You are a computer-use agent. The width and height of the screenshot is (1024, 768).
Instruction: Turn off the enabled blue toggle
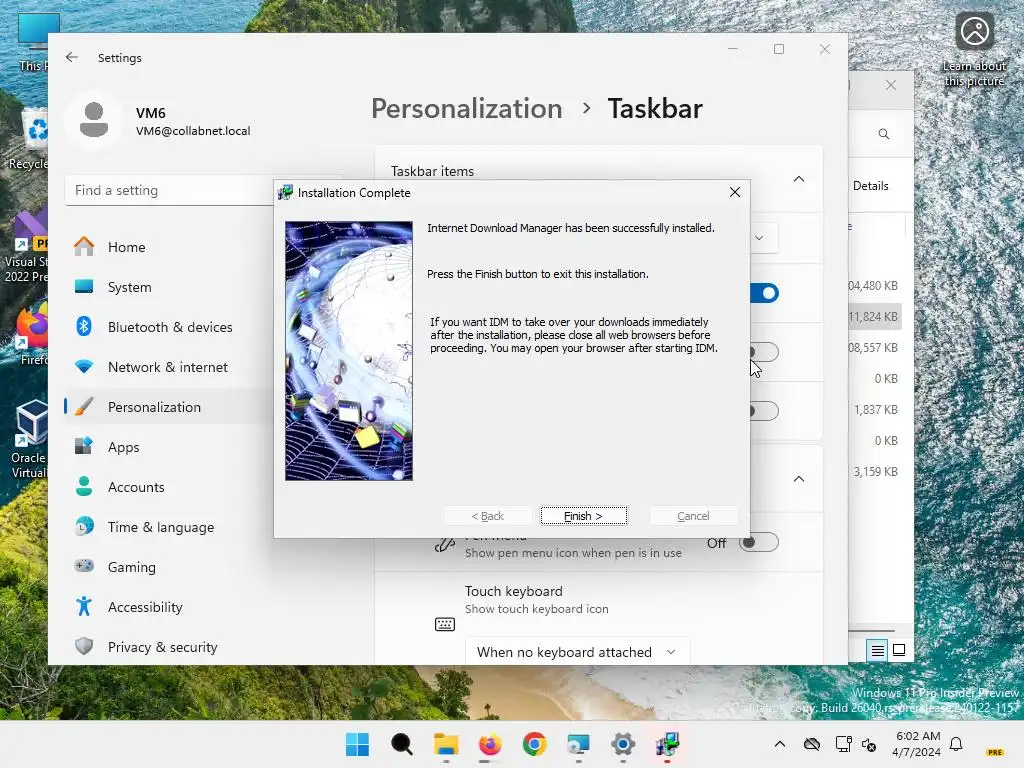click(764, 293)
